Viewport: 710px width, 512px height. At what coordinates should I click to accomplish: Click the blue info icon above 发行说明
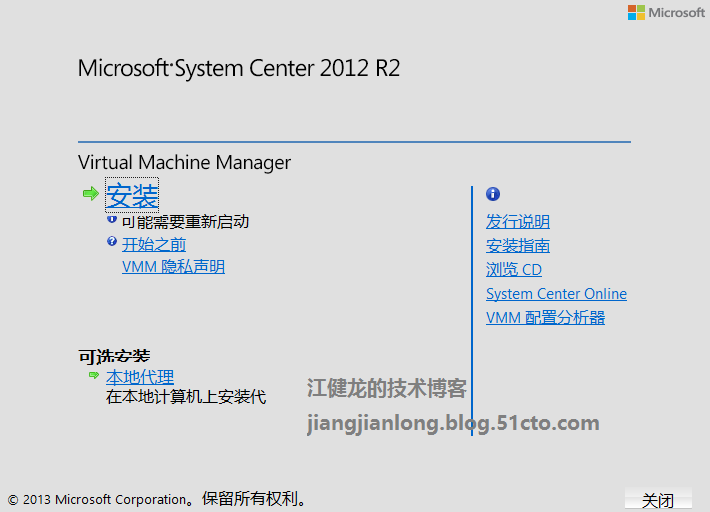pos(493,194)
